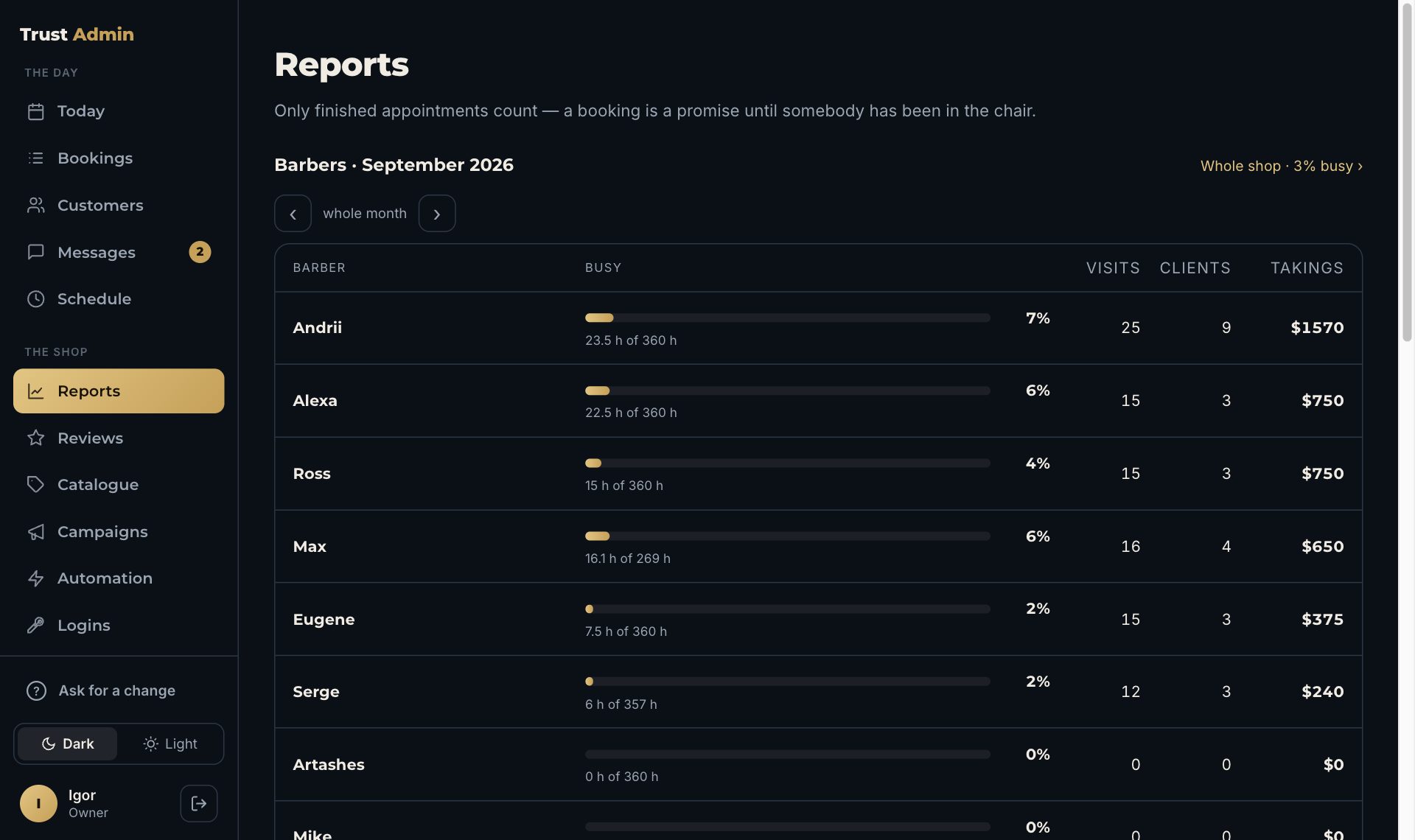Click the Reviews star icon

pyautogui.click(x=35, y=438)
